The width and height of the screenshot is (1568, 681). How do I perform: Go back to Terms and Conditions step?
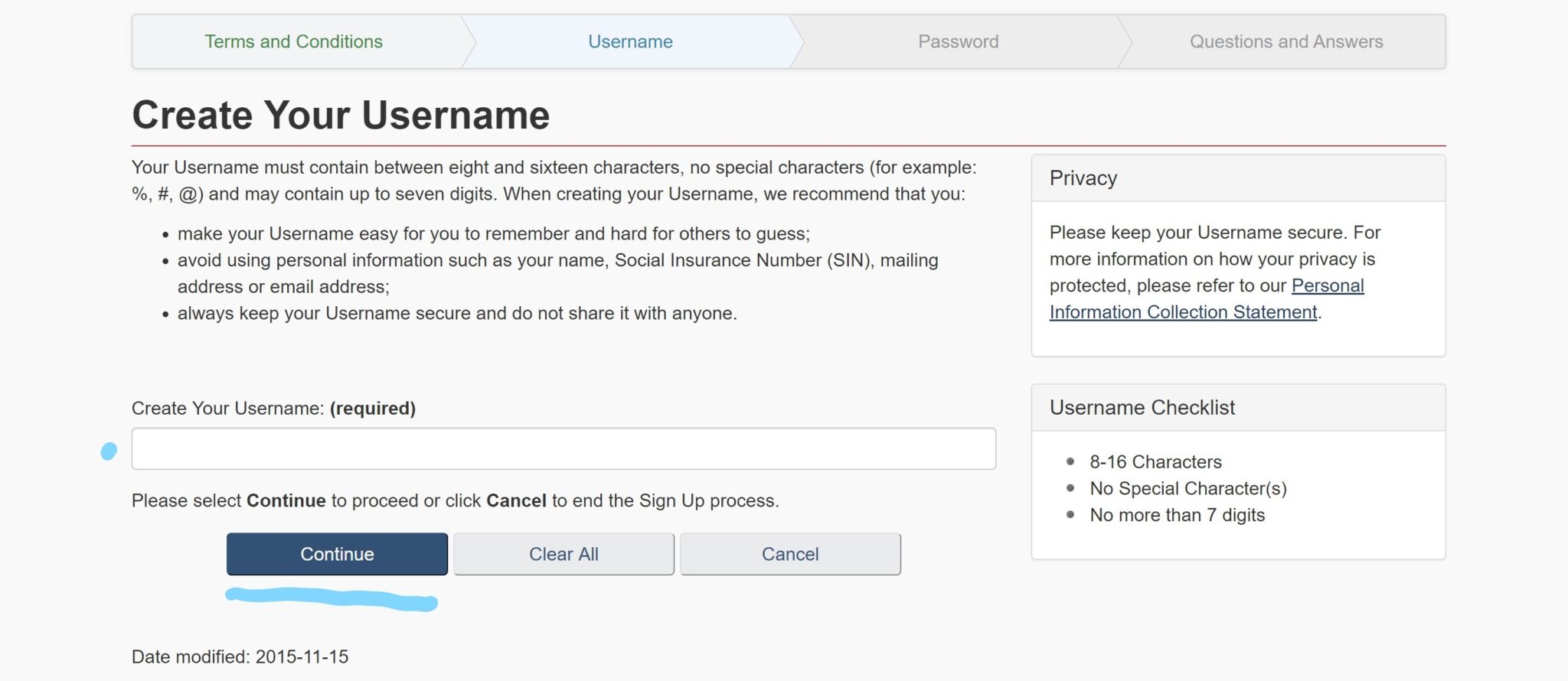point(293,41)
